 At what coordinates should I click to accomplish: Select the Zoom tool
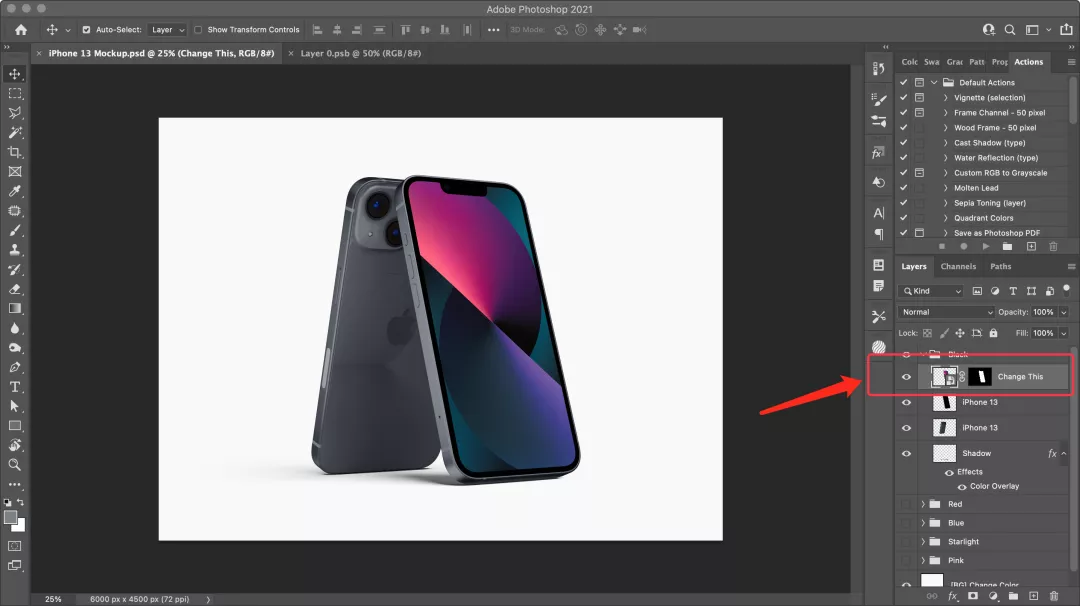click(x=15, y=465)
